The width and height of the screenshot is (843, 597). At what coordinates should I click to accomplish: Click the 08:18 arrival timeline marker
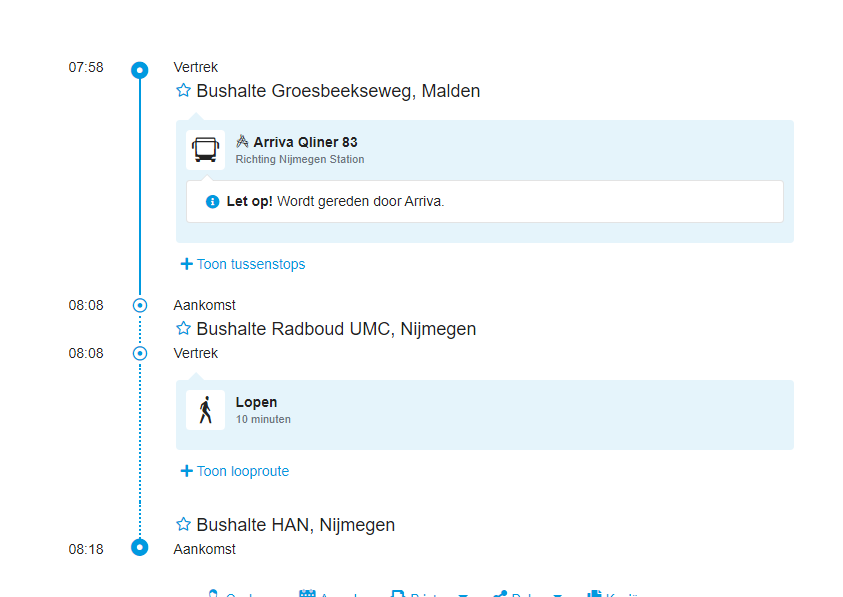click(140, 547)
